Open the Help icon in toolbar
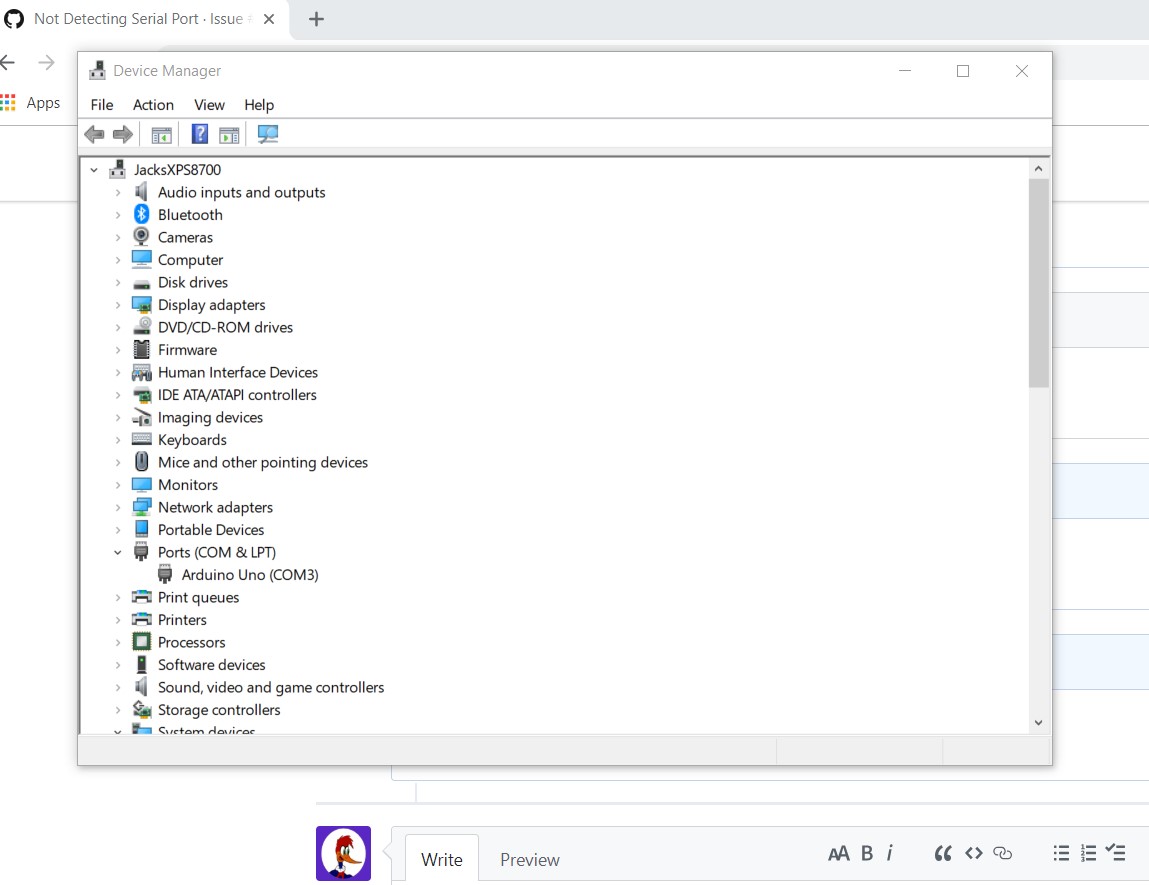Viewport: 1149px width, 885px height. [x=199, y=134]
